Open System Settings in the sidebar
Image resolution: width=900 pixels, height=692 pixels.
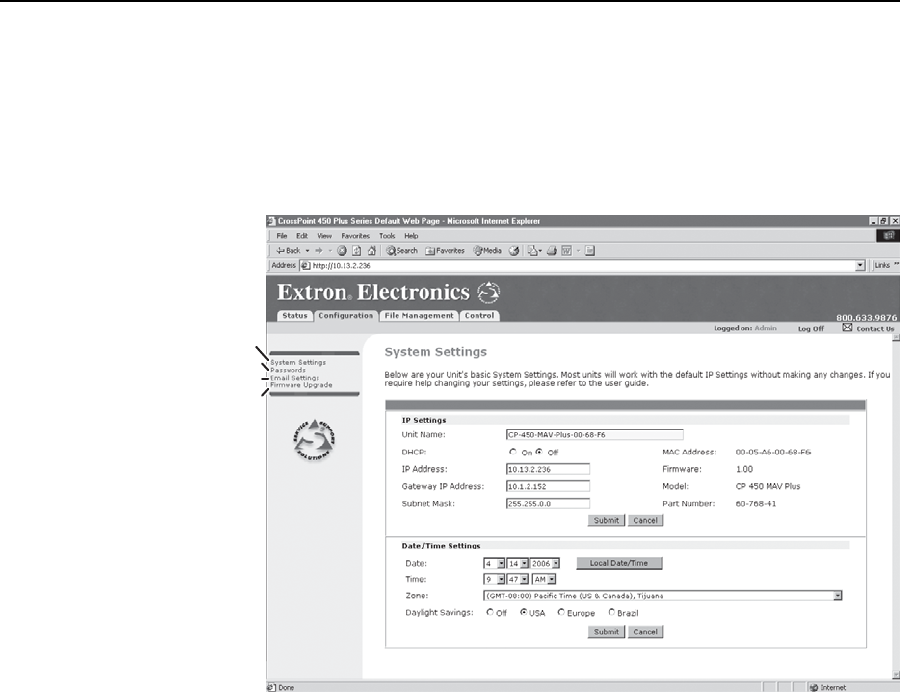pos(298,363)
